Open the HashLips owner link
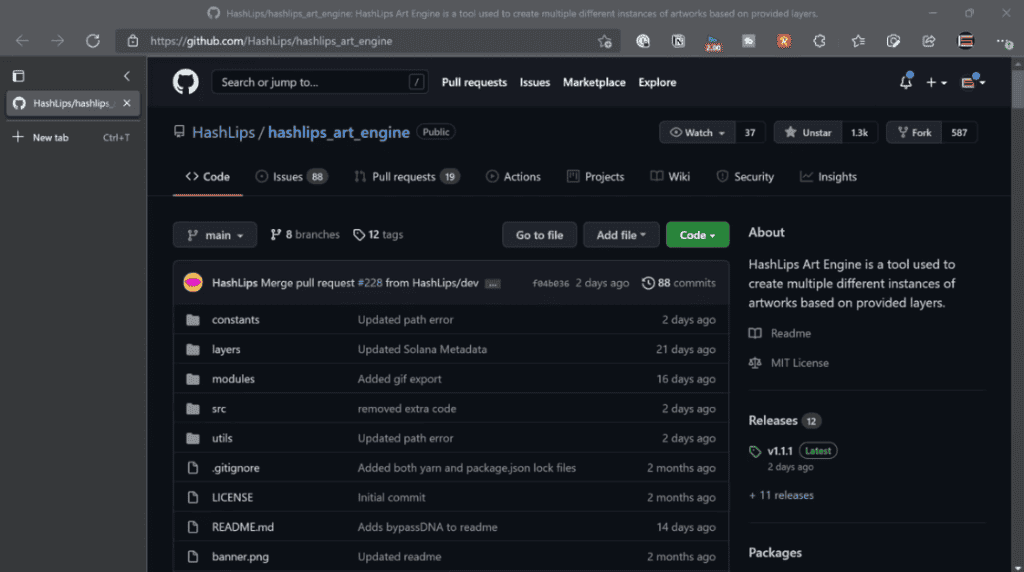 (223, 133)
